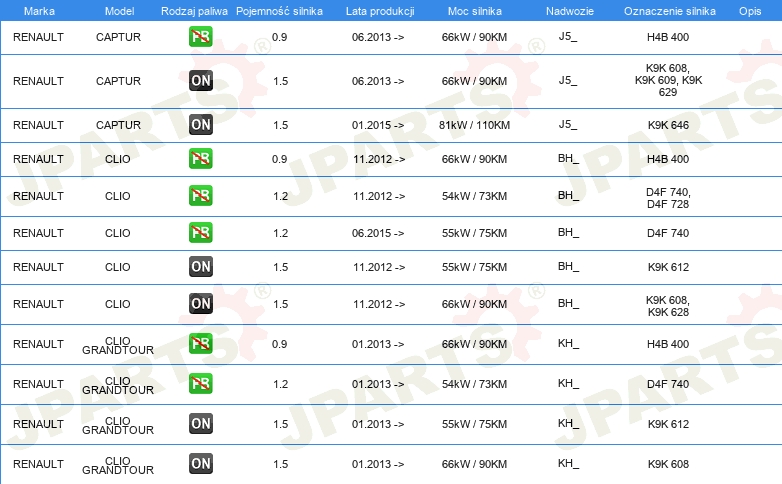Screen dimensions: 782x484
Task: Click the Lata produkcji column header
Action: coord(380,11)
